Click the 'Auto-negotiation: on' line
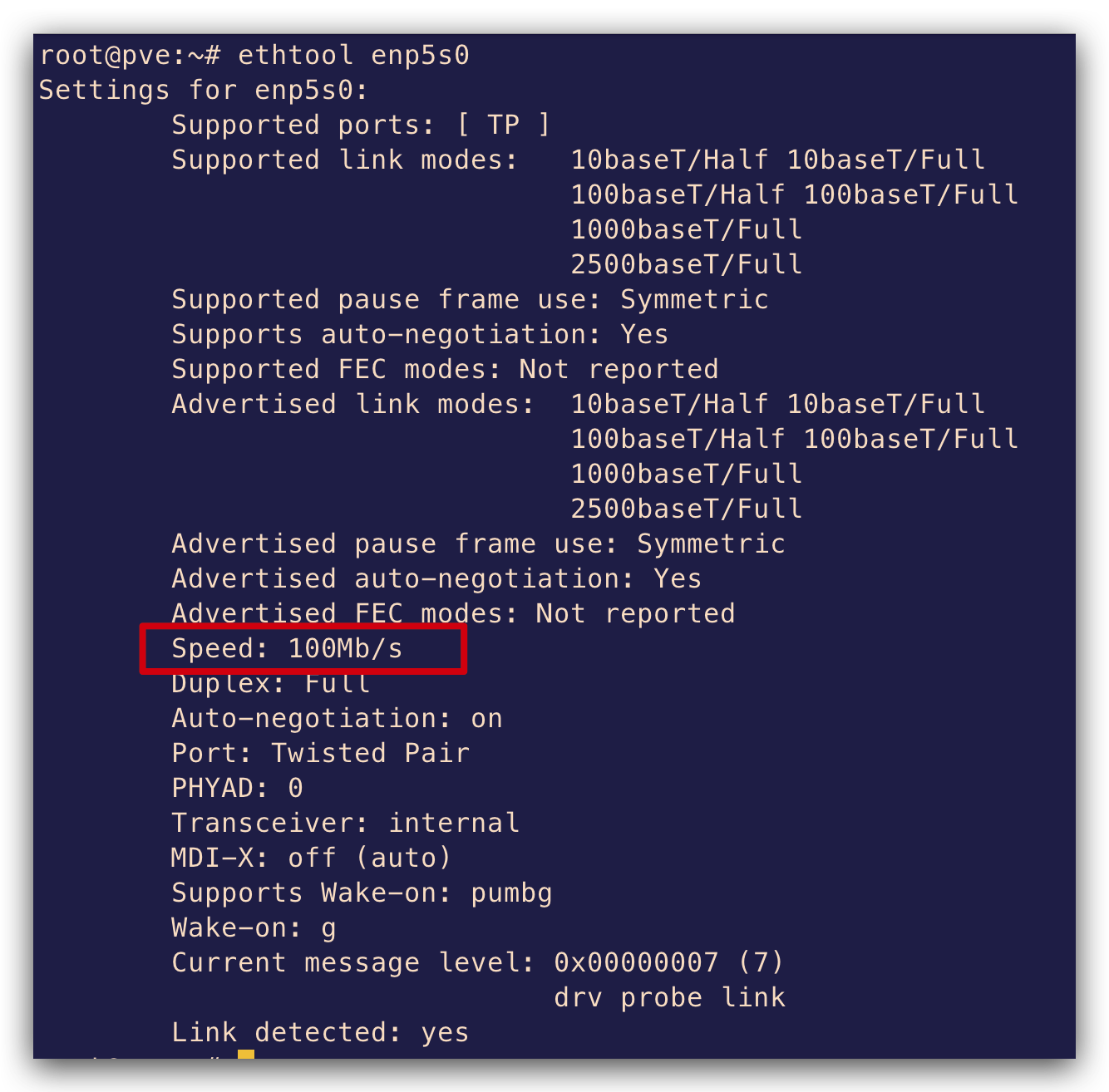 [x=337, y=718]
